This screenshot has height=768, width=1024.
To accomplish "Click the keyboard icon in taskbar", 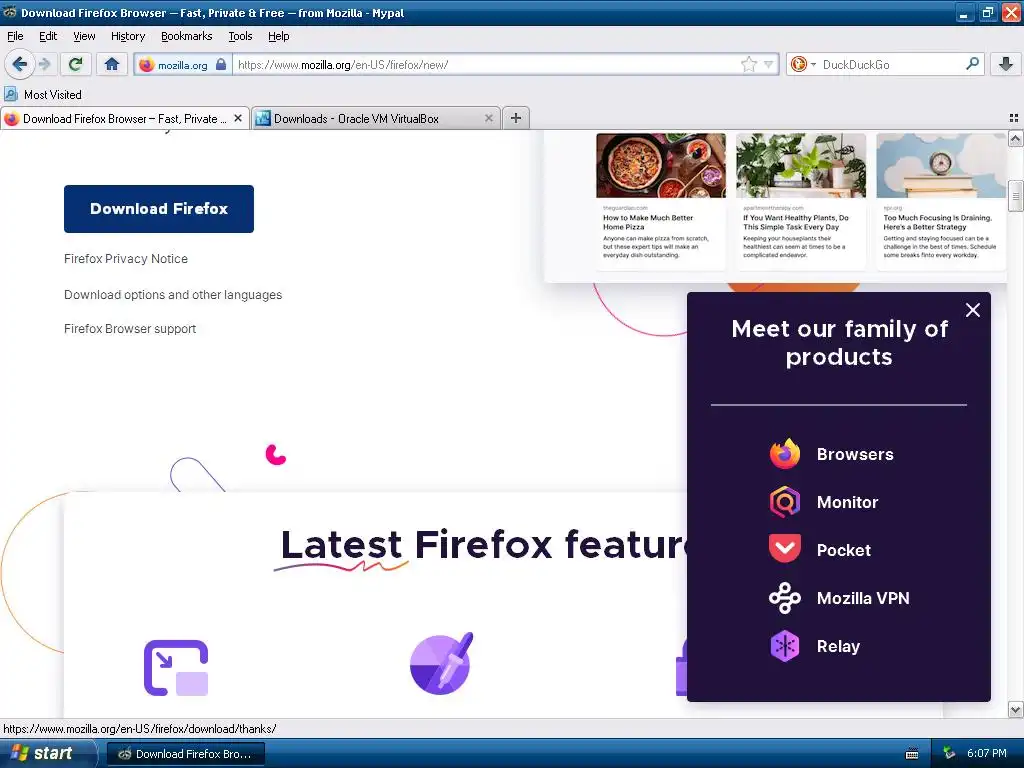I will [912, 754].
